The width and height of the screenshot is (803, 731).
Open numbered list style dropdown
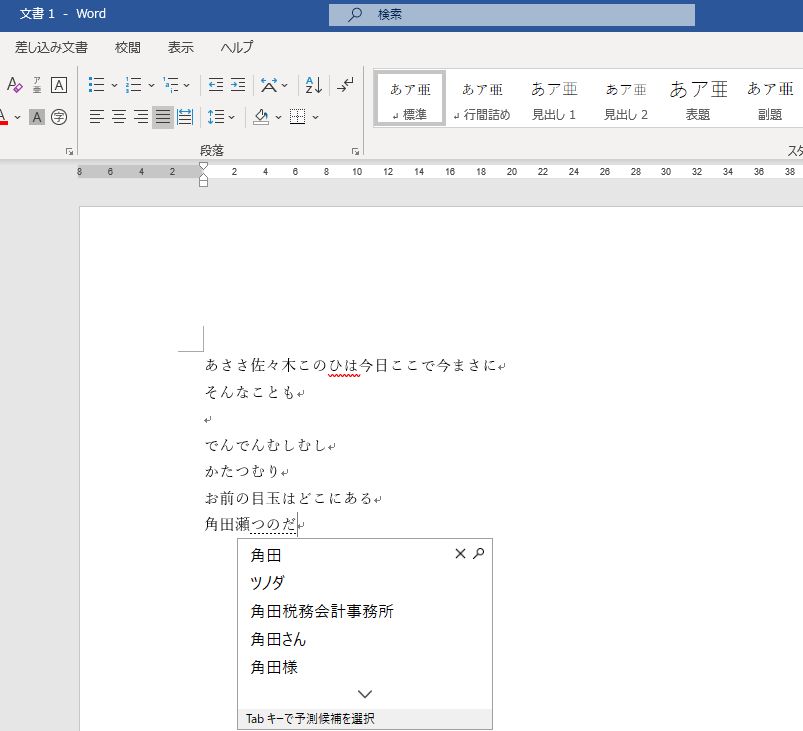151,85
